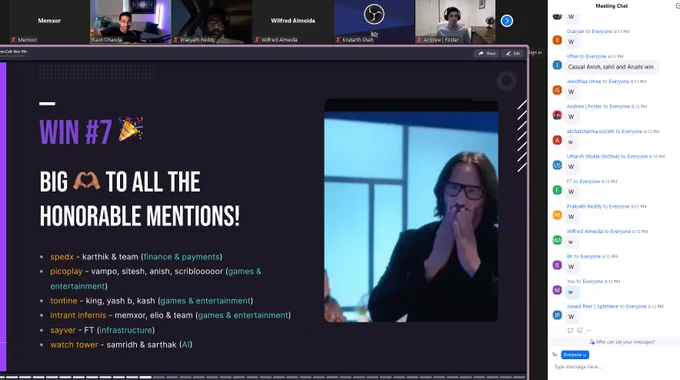Click Jeevithaa Shree's sender name in chat

(584, 81)
